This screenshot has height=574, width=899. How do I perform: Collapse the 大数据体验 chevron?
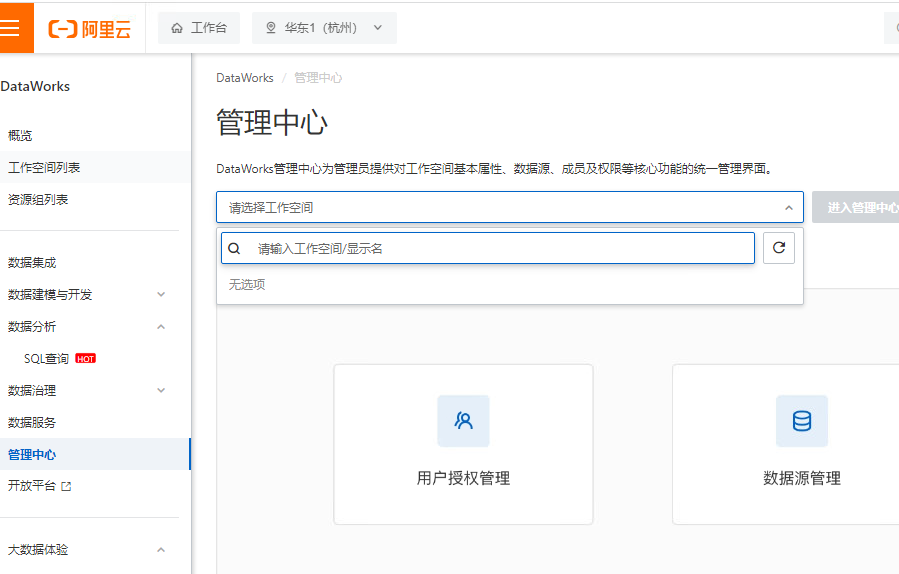coord(161,549)
